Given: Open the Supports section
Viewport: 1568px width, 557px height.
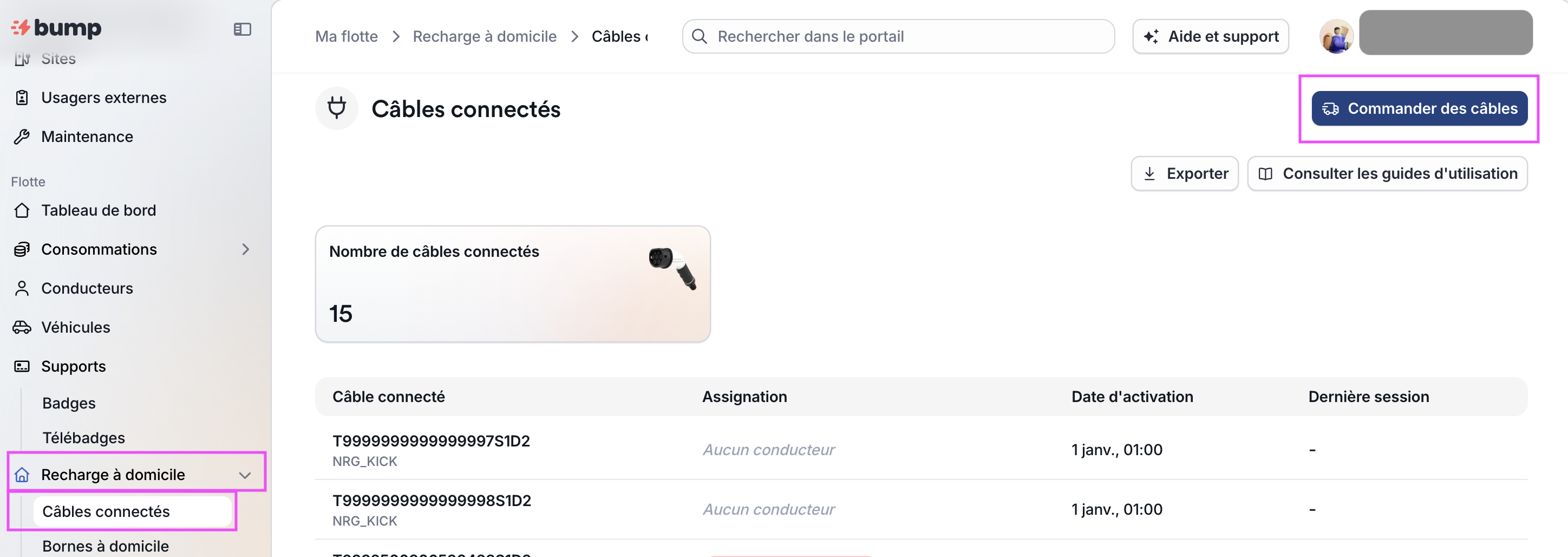Looking at the screenshot, I should tap(73, 366).
